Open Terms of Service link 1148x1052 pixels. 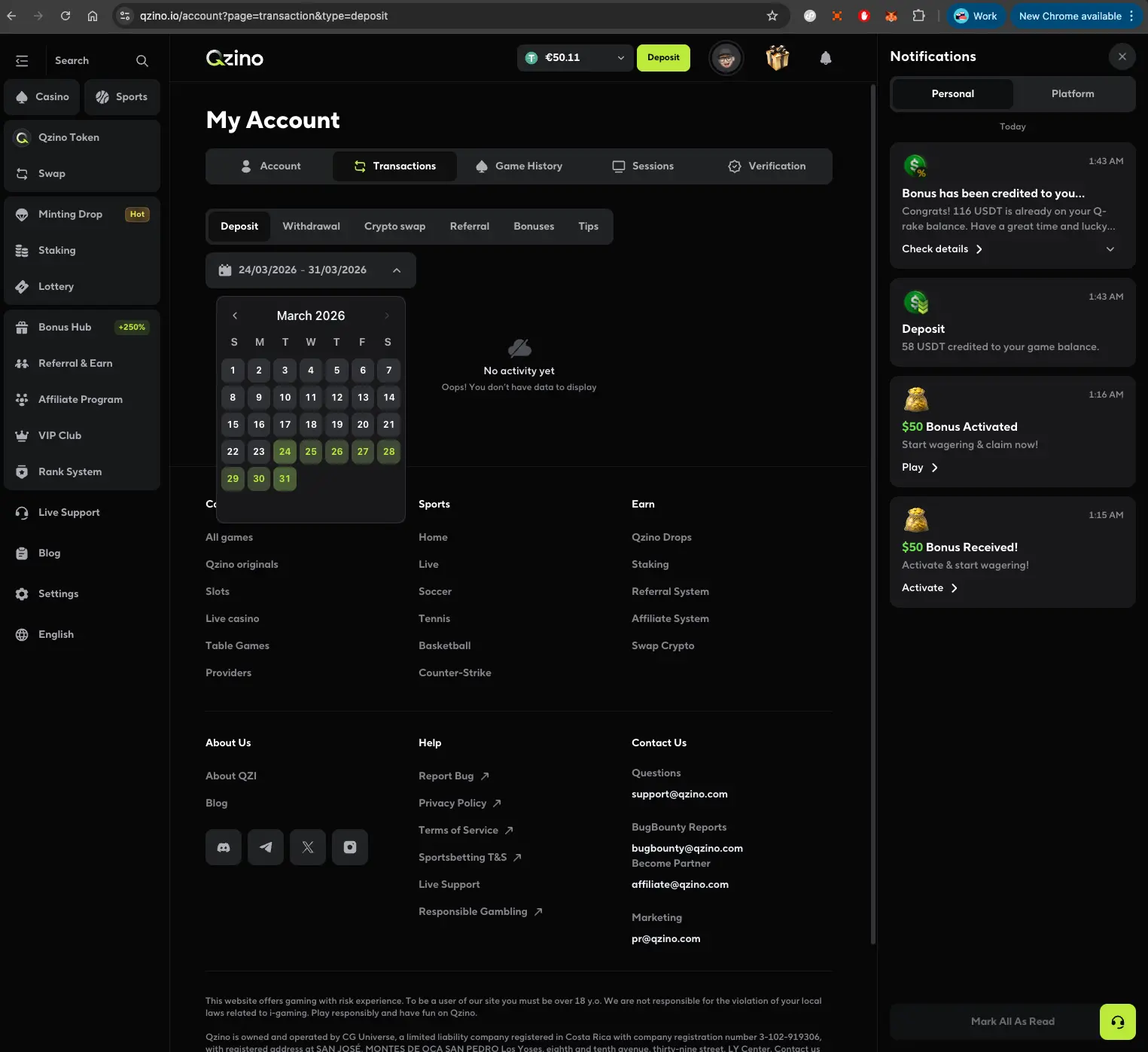pyautogui.click(x=466, y=831)
